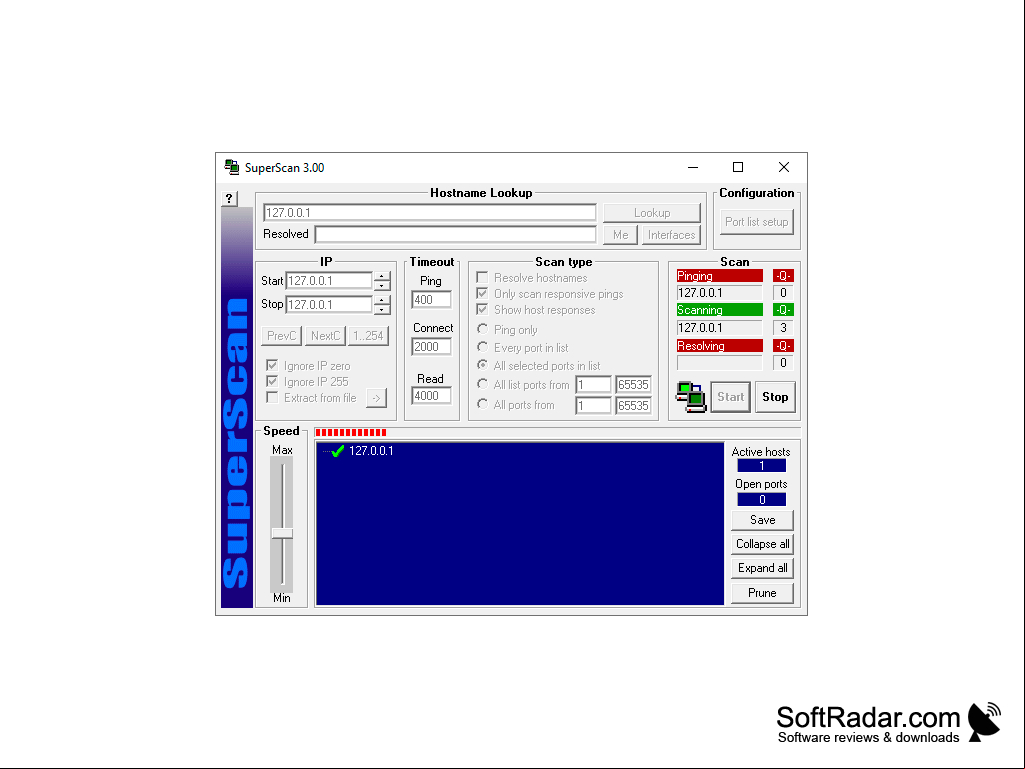Click Collapse all button

click(762, 544)
